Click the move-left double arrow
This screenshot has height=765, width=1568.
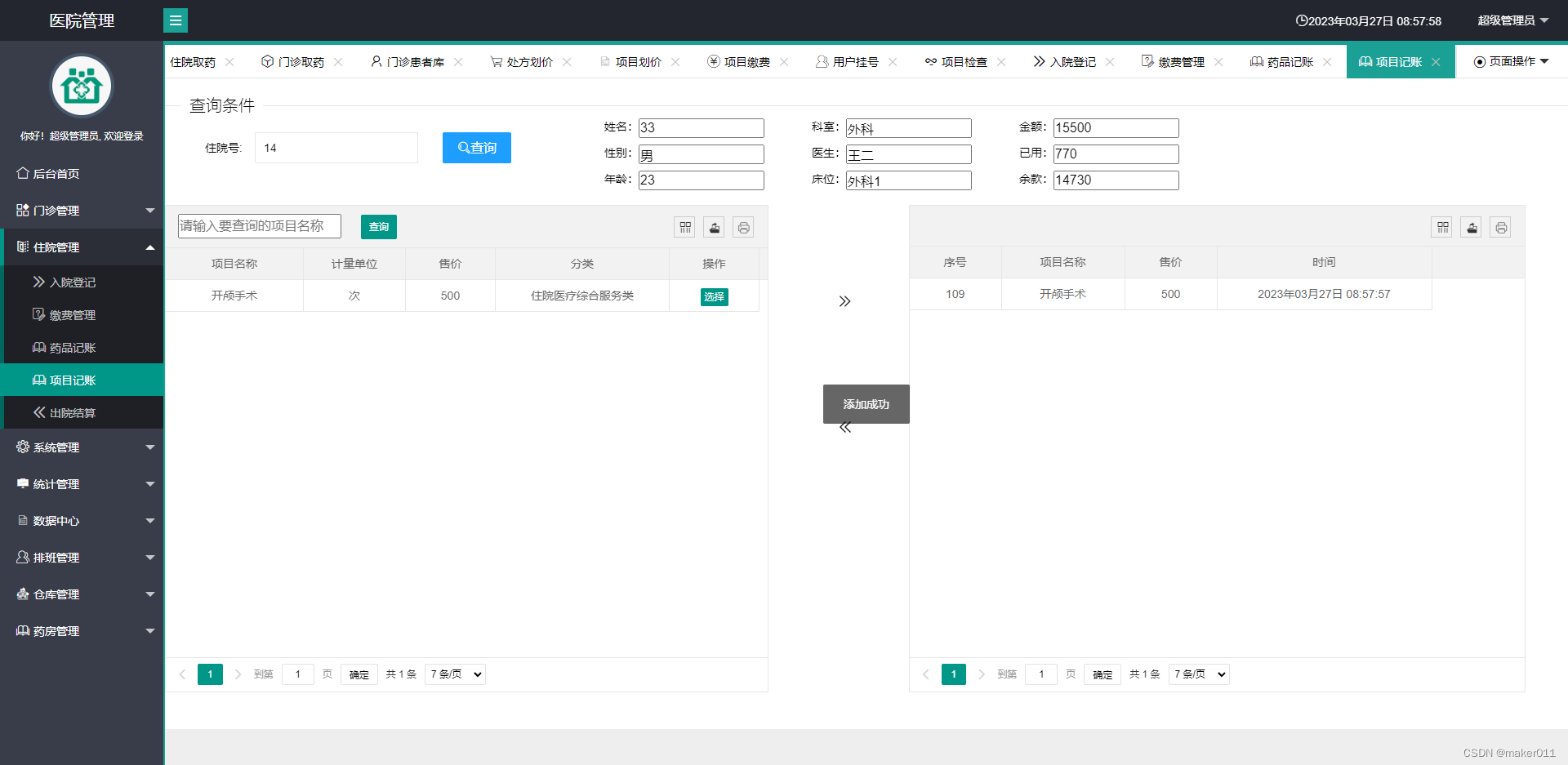pos(845,427)
